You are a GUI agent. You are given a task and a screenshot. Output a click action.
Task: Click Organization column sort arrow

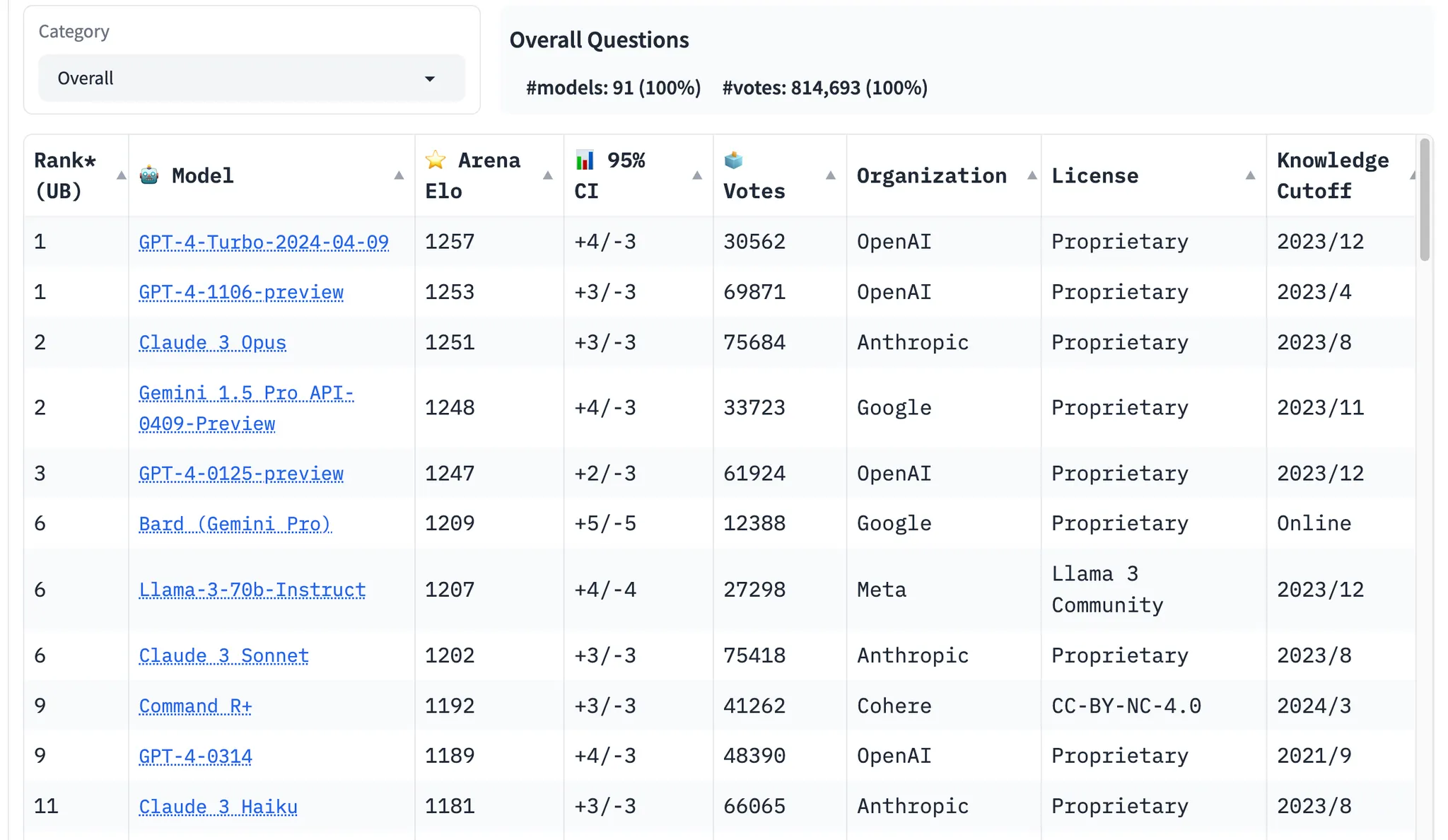click(x=1032, y=175)
